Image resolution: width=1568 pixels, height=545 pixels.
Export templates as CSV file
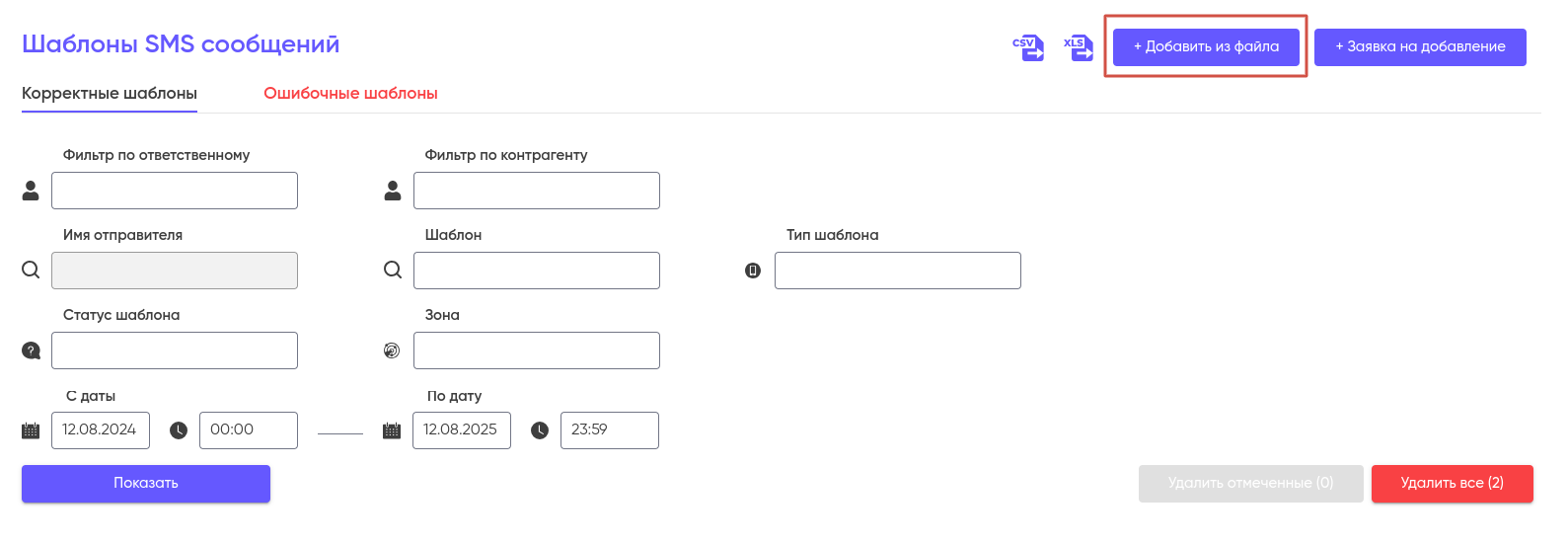1028,47
